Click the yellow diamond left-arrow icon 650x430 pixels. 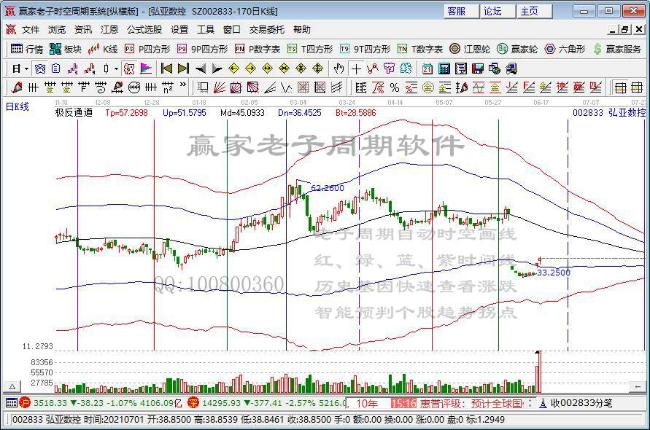coord(234,68)
